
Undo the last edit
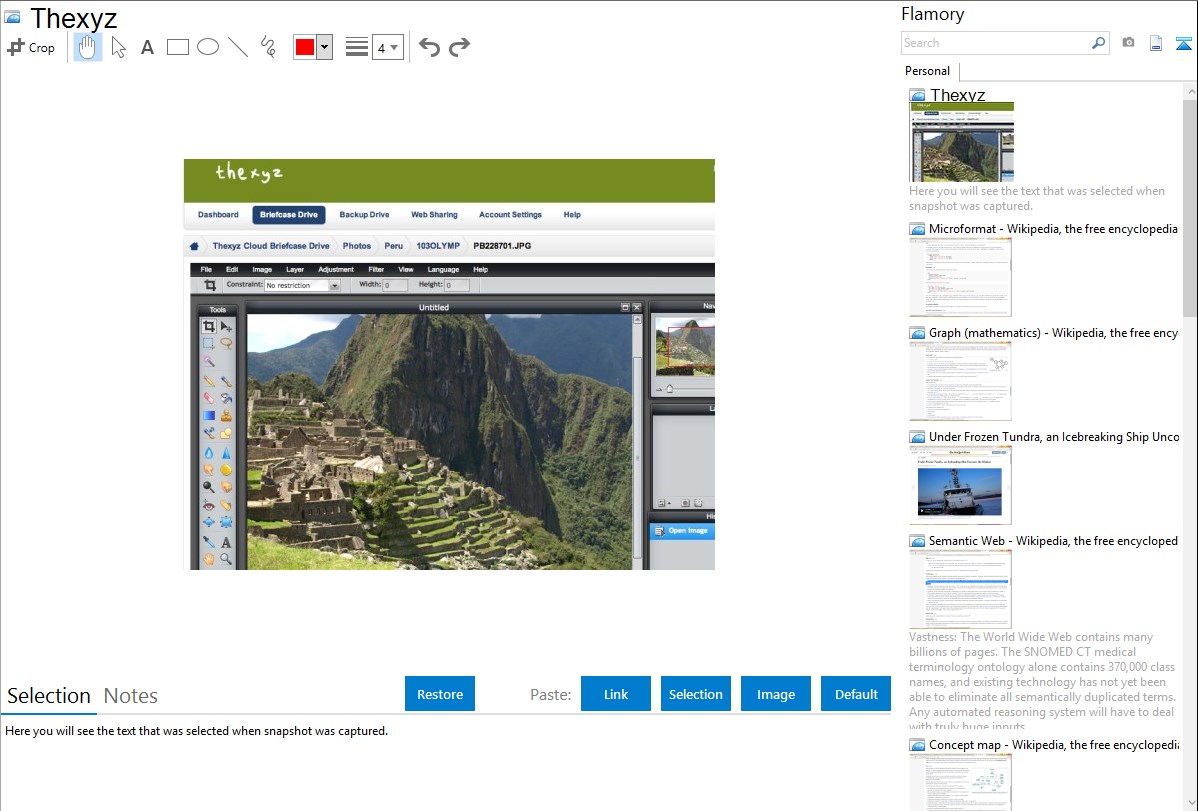coord(429,47)
